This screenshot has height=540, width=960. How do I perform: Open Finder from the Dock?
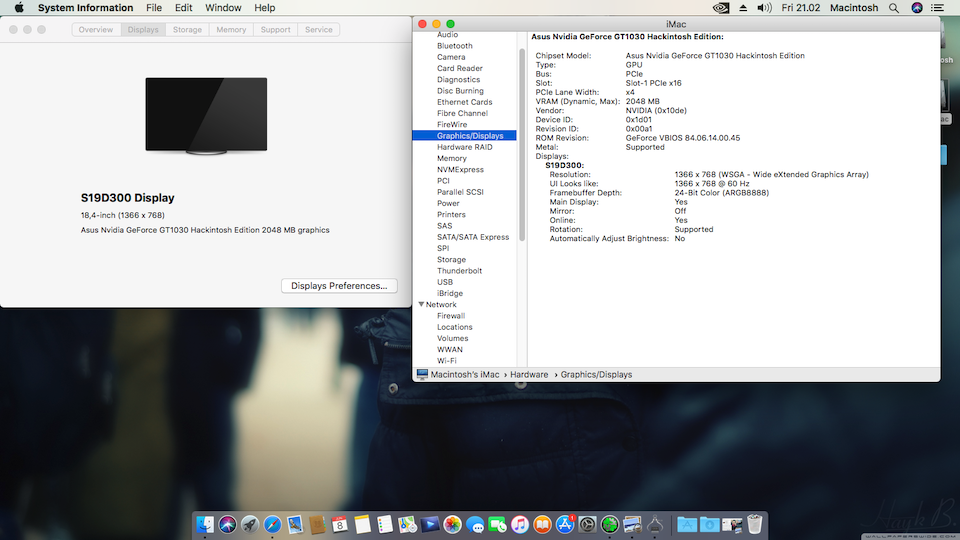(x=204, y=525)
